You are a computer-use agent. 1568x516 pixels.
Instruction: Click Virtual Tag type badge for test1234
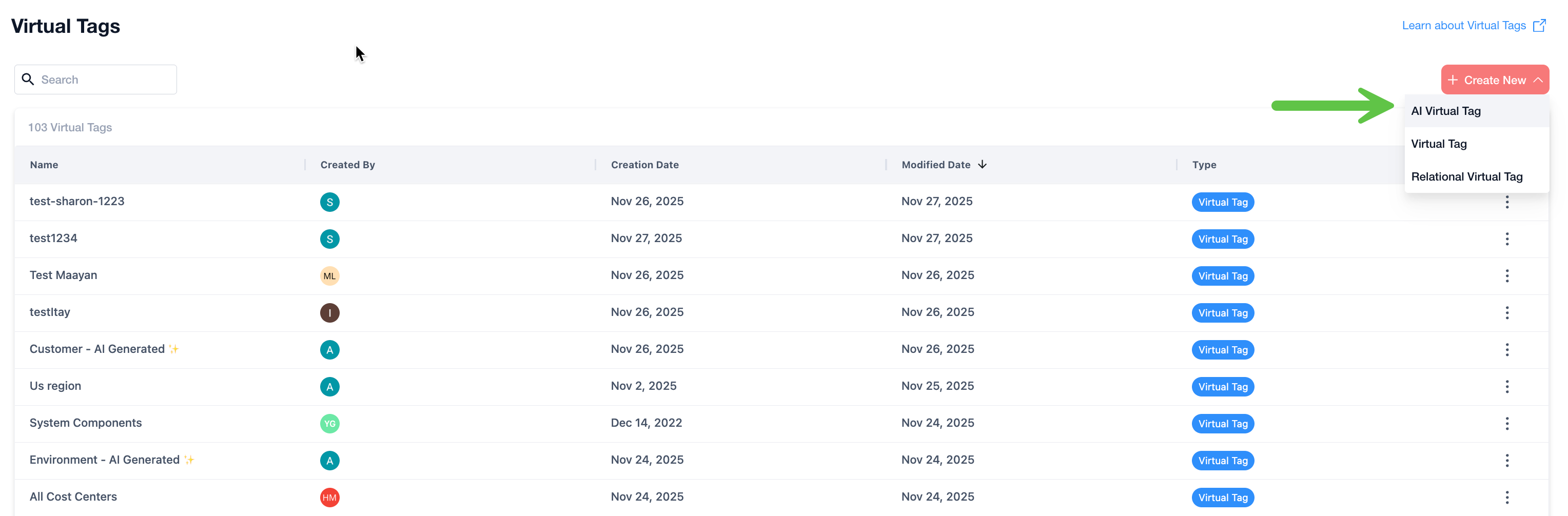pyautogui.click(x=1222, y=239)
